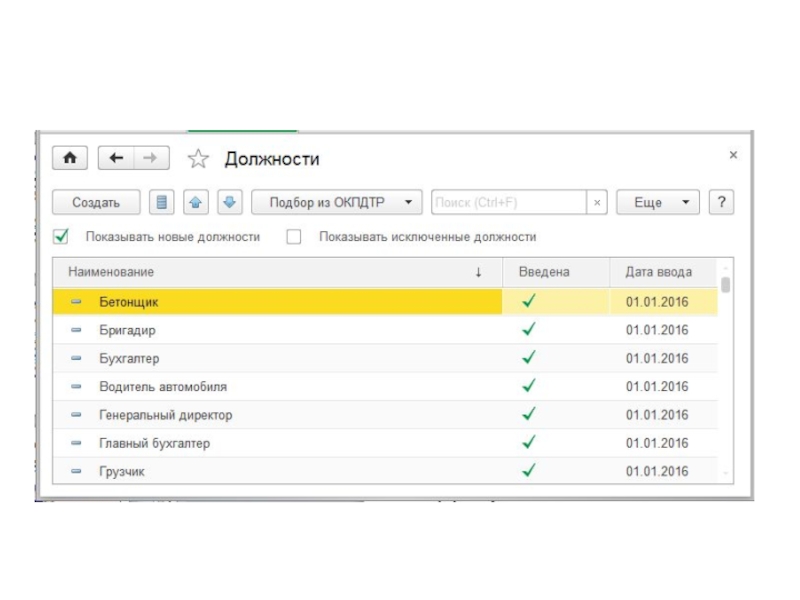Click the Home icon button

[x=69, y=158]
